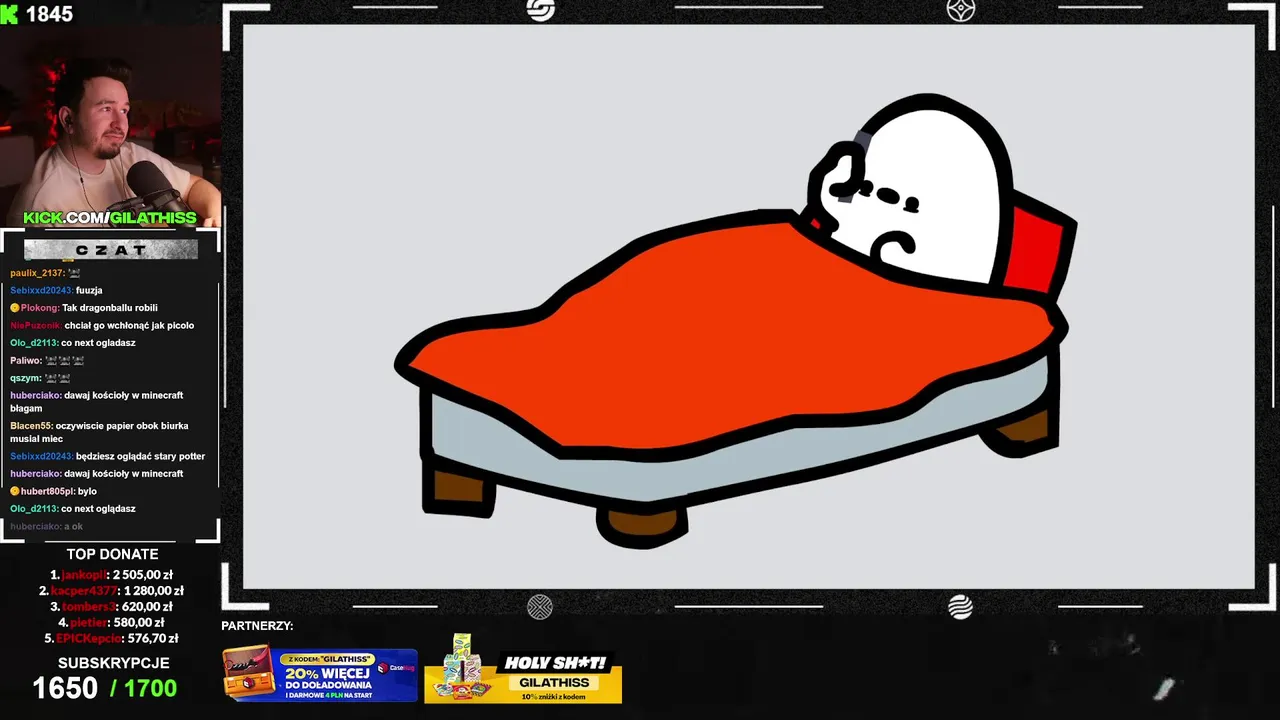Image resolution: width=1280 pixels, height=720 pixels.
Task: Click the S-shaped emblem on the top video frame
Action: point(540,10)
